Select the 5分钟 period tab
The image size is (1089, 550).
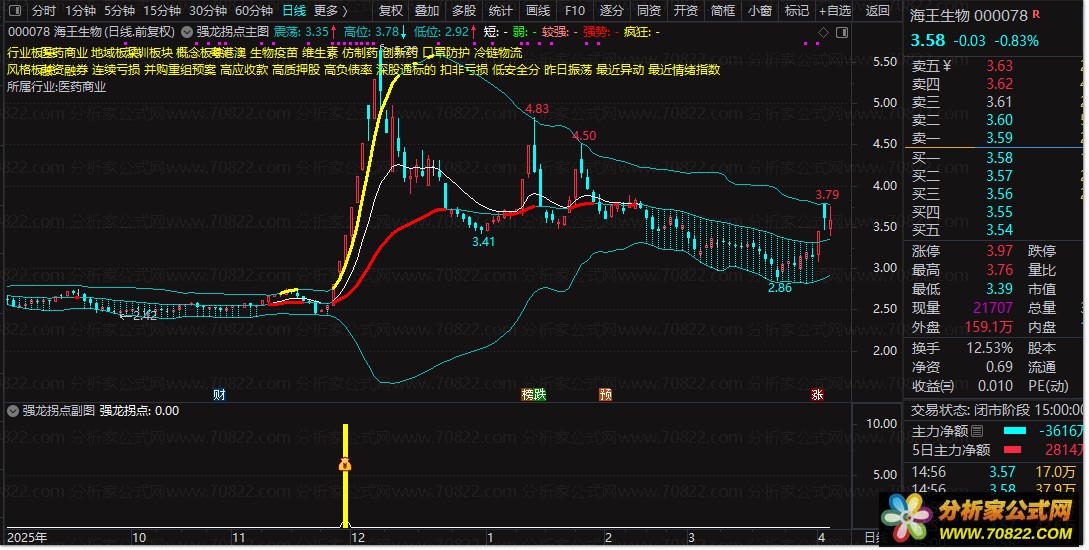(119, 10)
